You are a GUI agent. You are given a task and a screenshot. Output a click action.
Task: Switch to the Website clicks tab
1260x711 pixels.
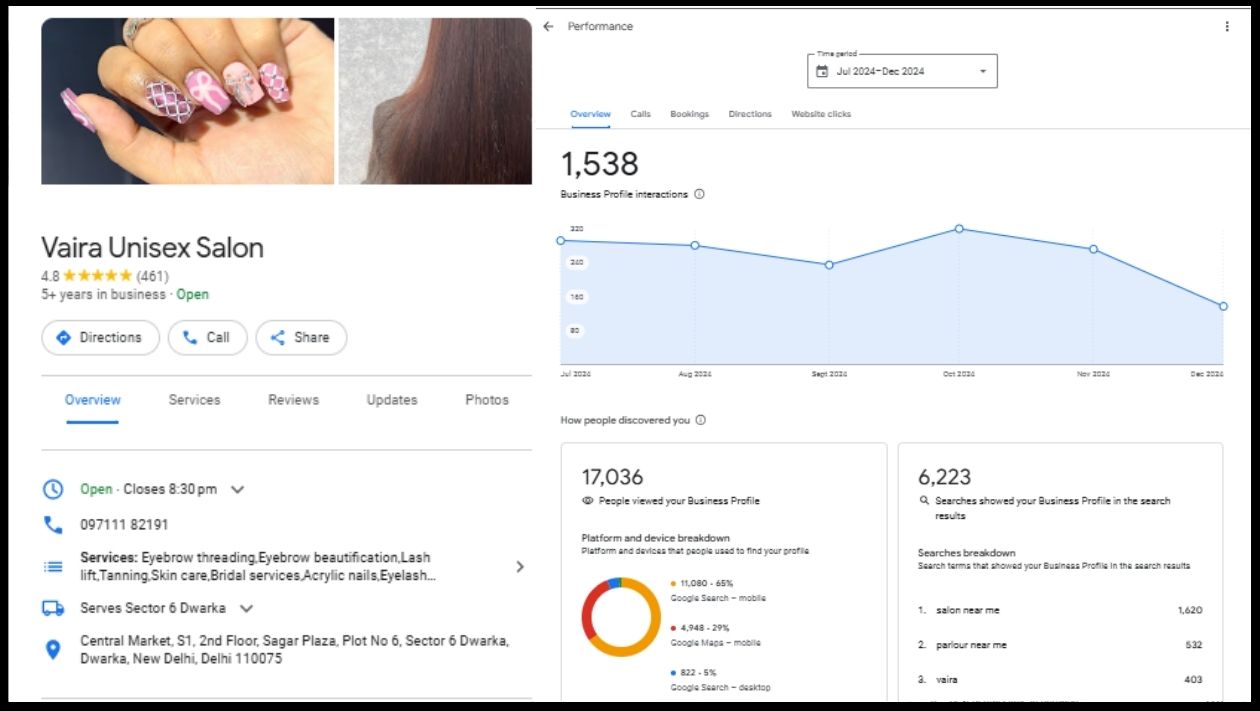click(821, 114)
